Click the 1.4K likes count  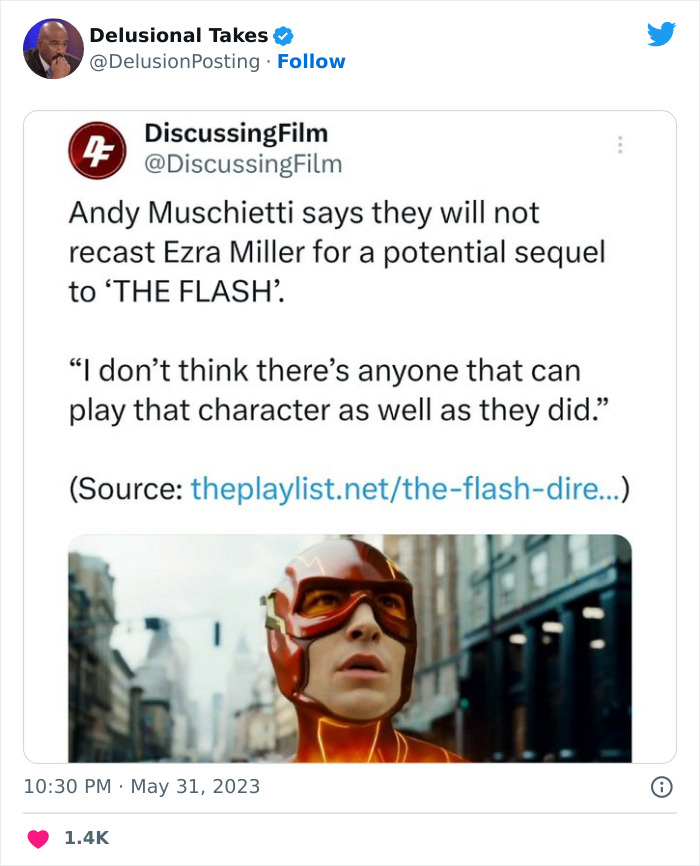86,839
